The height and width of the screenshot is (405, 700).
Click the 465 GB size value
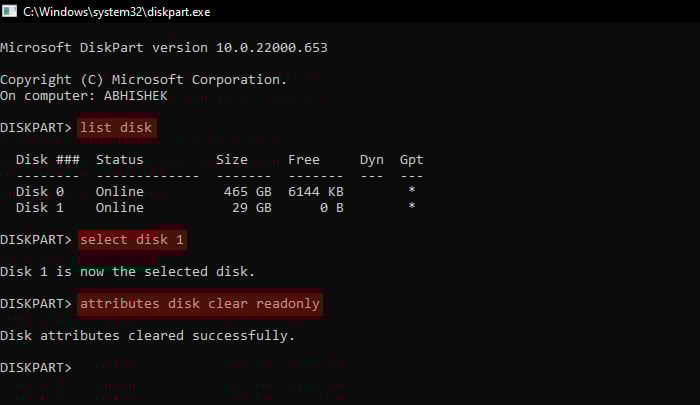click(x=248, y=192)
